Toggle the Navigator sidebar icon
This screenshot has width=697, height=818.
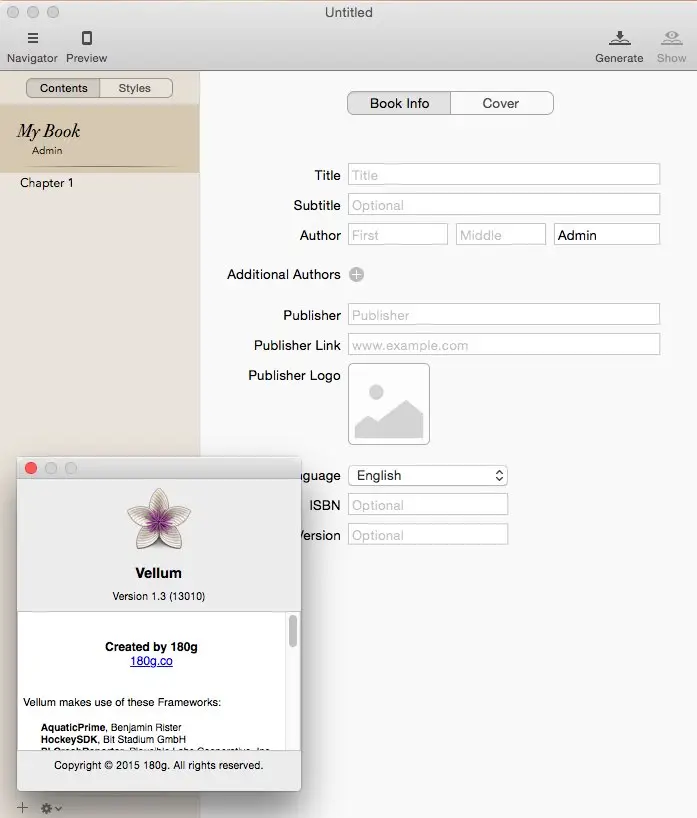pyautogui.click(x=32, y=38)
